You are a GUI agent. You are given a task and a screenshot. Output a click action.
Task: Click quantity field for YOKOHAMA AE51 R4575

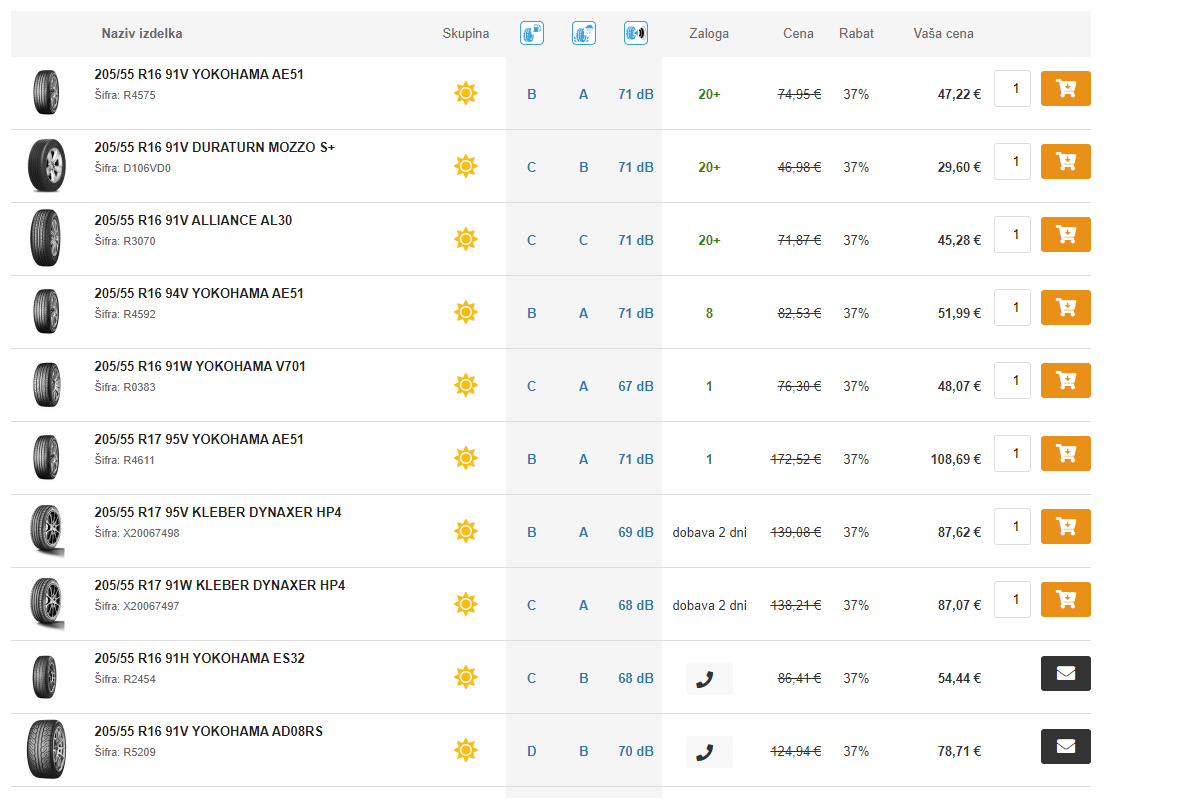coord(1012,88)
